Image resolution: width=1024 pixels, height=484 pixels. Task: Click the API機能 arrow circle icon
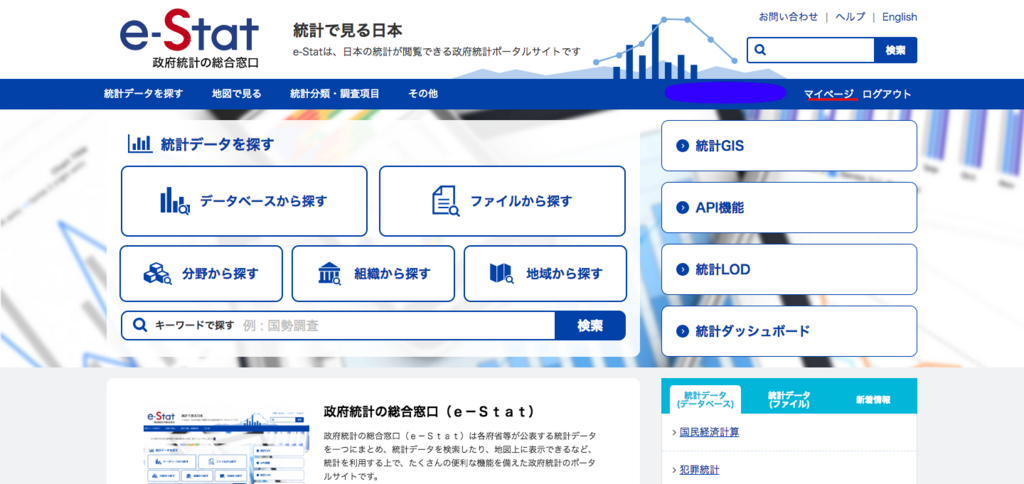click(682, 208)
